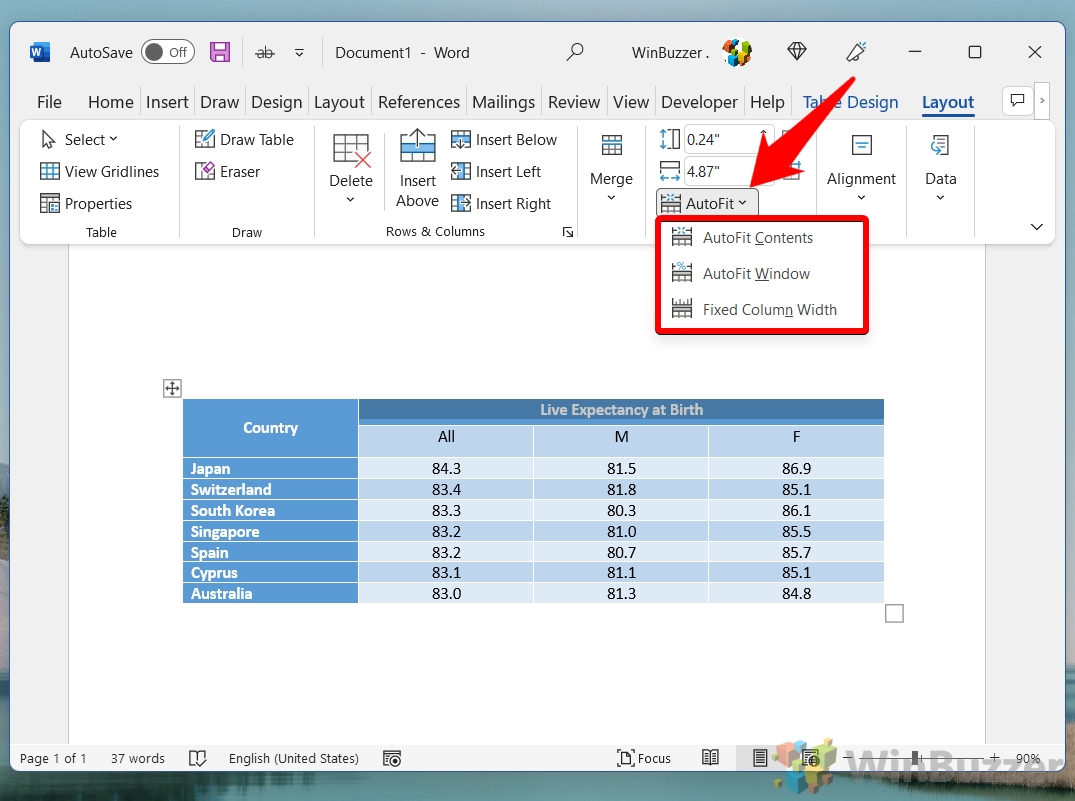This screenshot has width=1075, height=801.
Task: Click Insert Above rows icon
Action: (417, 168)
